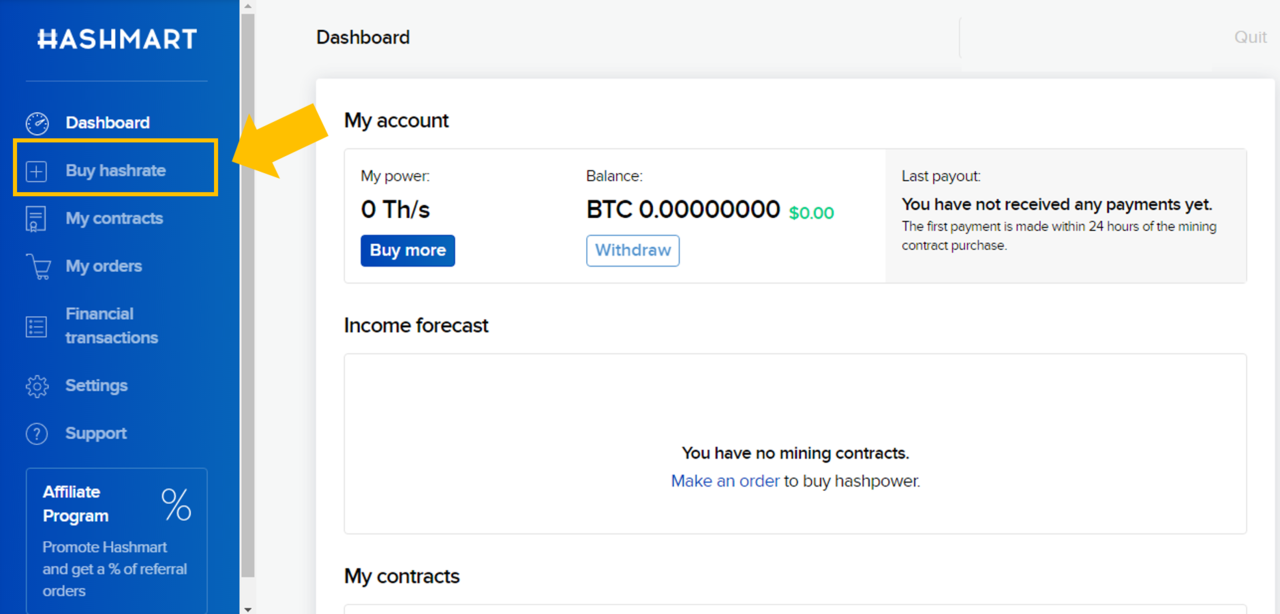The width and height of the screenshot is (1280, 614).
Task: Click the 0 Th/s power value
Action: coord(395,210)
